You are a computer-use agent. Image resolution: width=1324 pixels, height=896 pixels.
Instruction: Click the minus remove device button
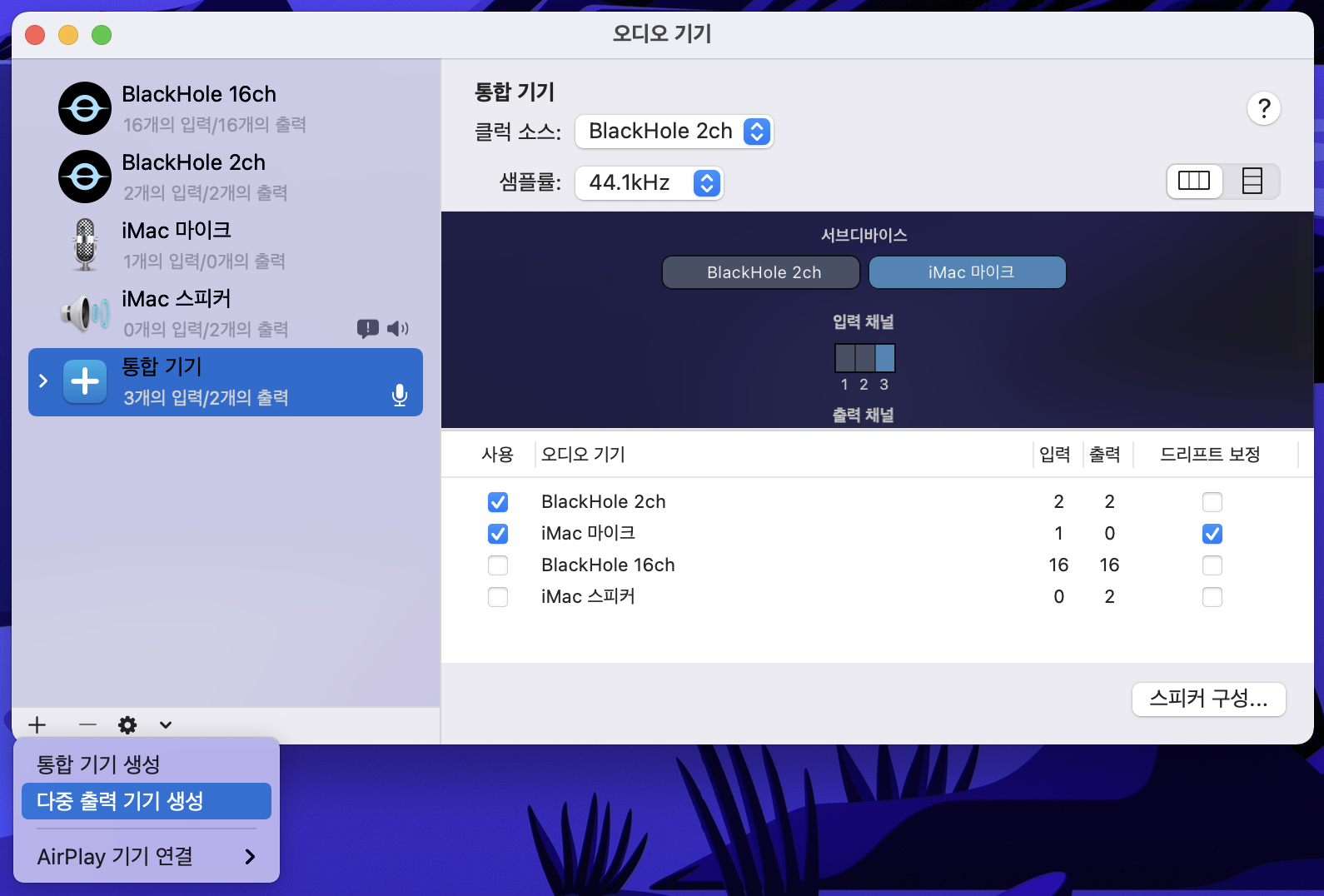point(87,724)
